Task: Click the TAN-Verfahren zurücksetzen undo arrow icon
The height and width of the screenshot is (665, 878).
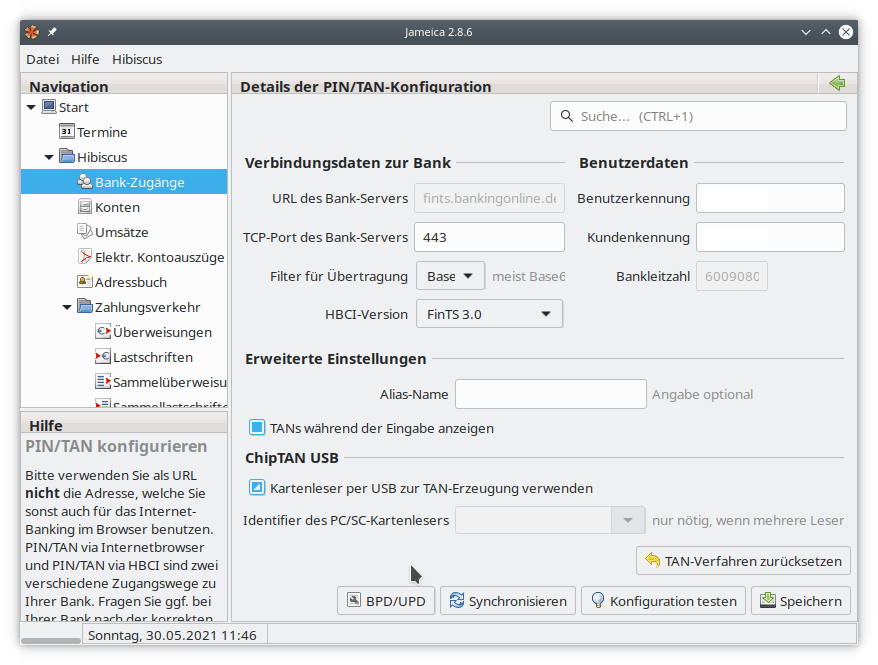Action: click(653, 560)
